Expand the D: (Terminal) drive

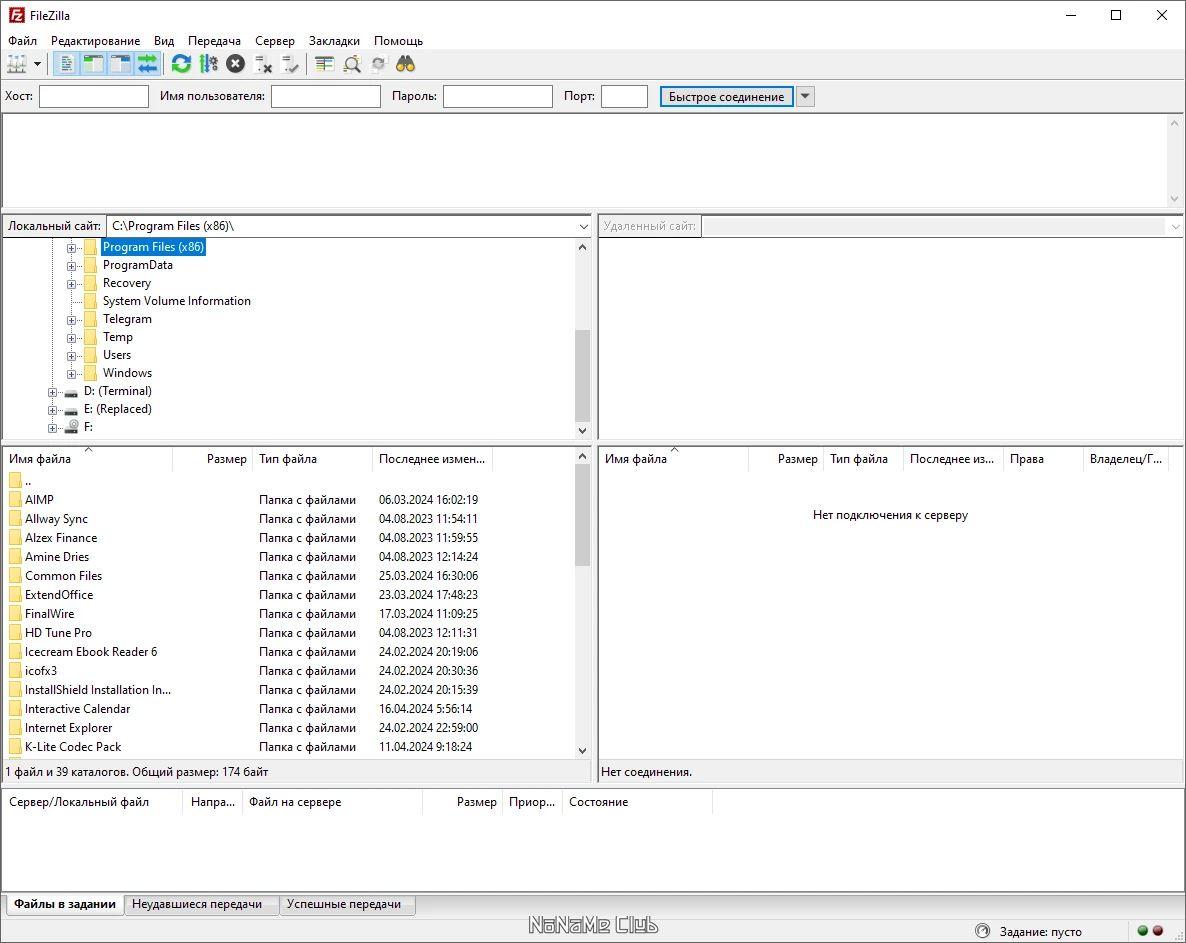[52, 392]
